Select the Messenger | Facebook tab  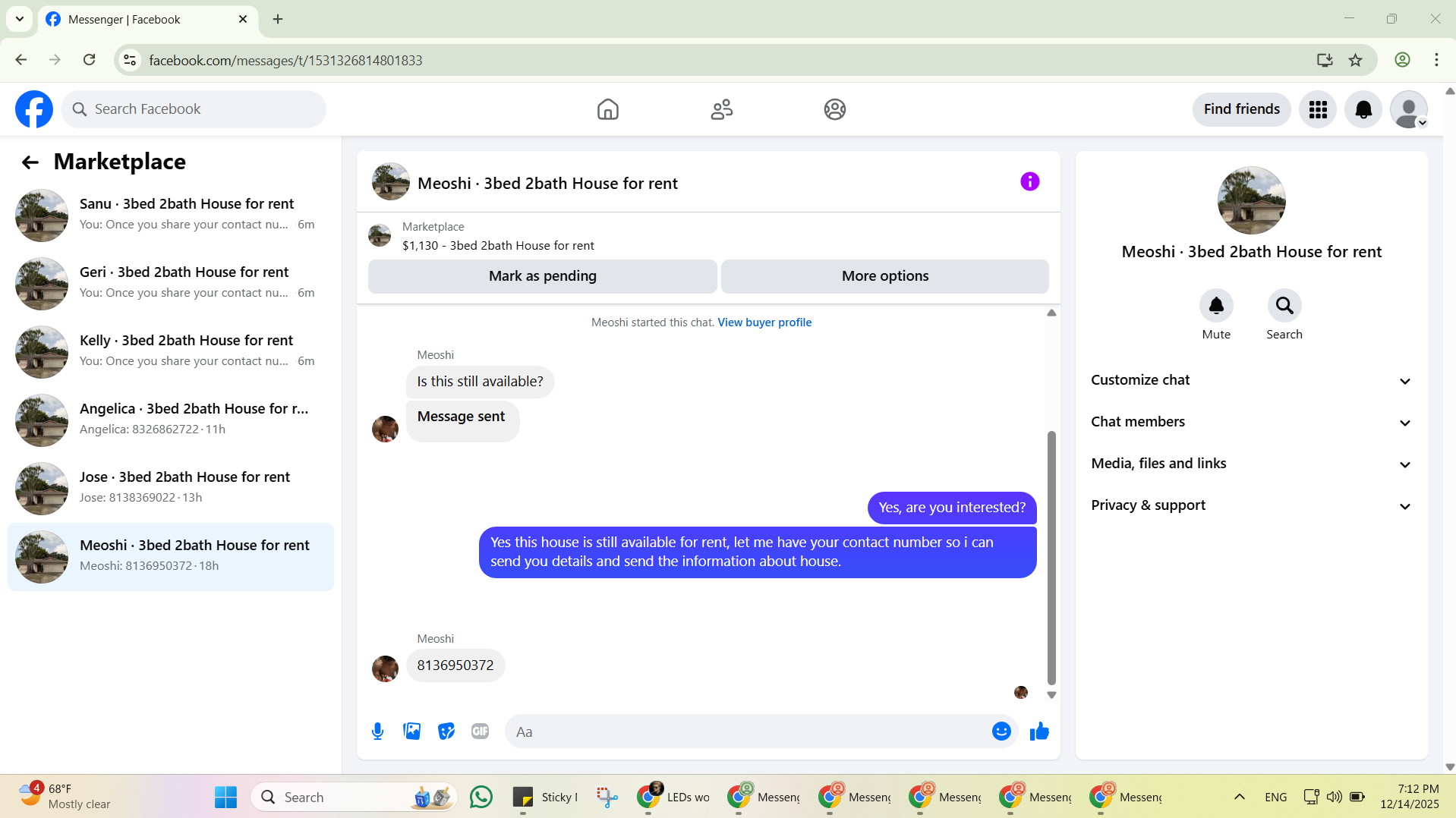point(148,20)
